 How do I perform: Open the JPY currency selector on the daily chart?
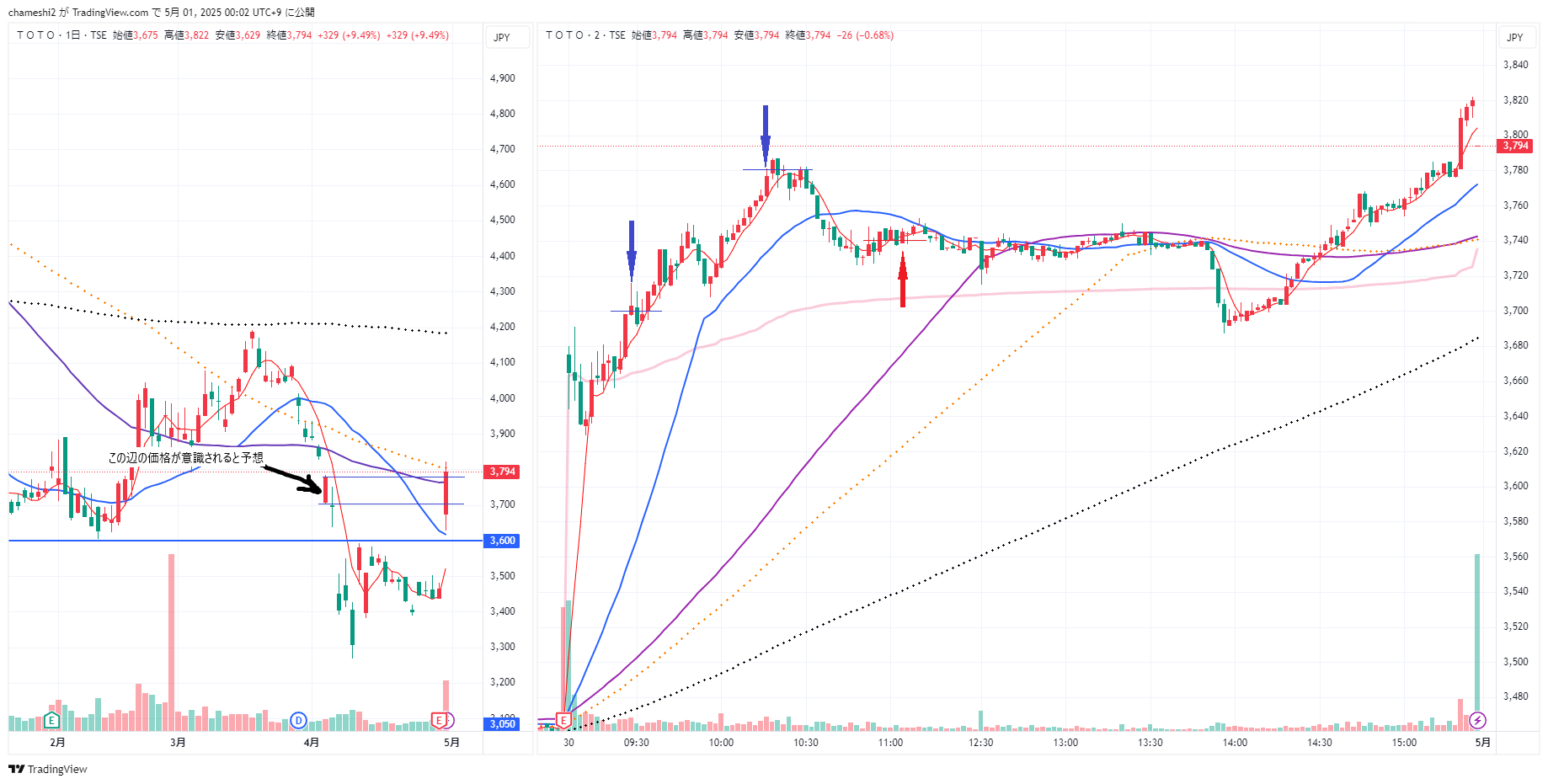coord(508,37)
